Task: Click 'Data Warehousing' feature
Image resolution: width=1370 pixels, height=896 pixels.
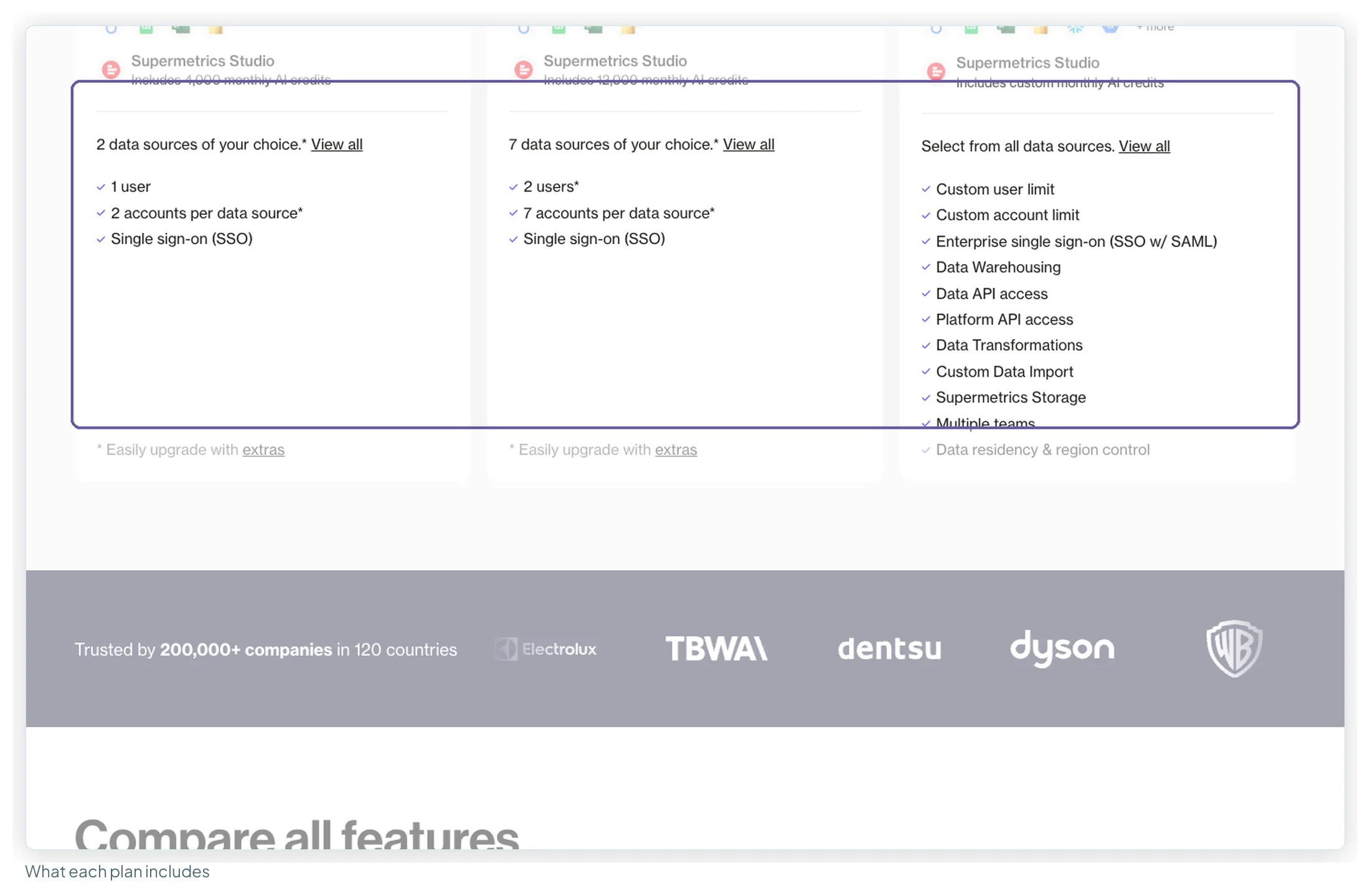Action: click(x=998, y=268)
